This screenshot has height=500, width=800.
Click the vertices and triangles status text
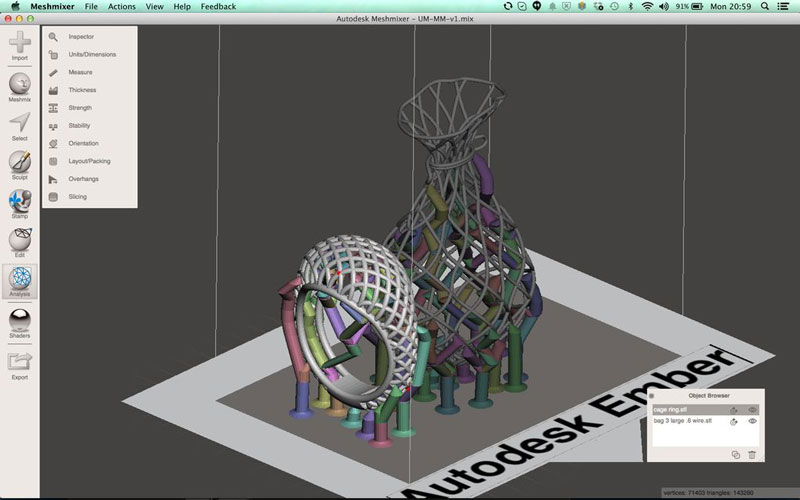(708, 493)
